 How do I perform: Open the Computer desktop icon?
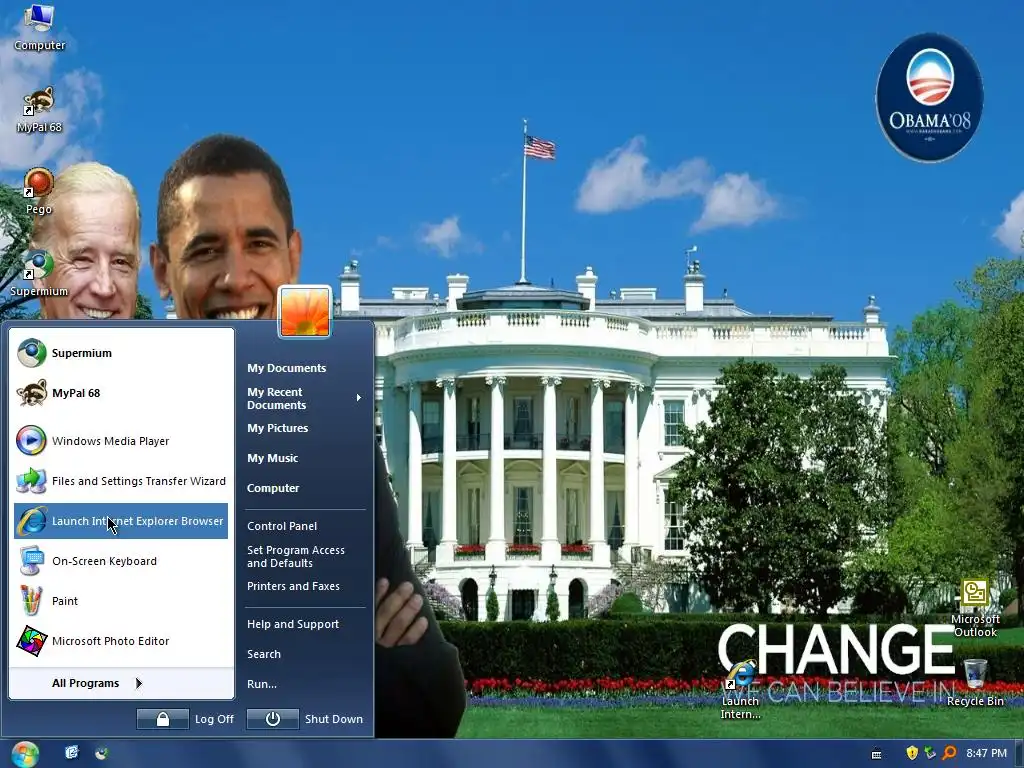point(39,27)
